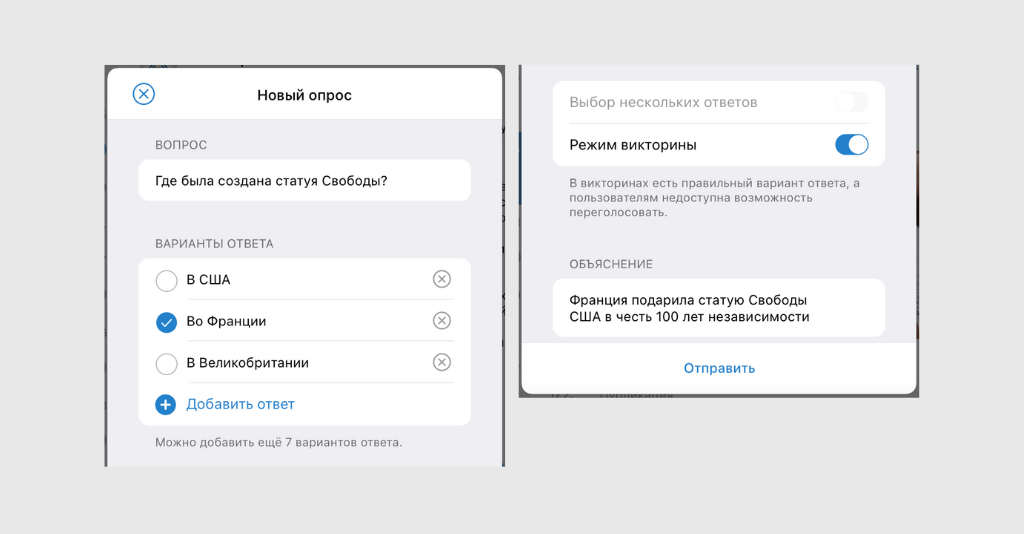Remove the В Великобритании answer option
1024x534 pixels.
[x=442, y=363]
